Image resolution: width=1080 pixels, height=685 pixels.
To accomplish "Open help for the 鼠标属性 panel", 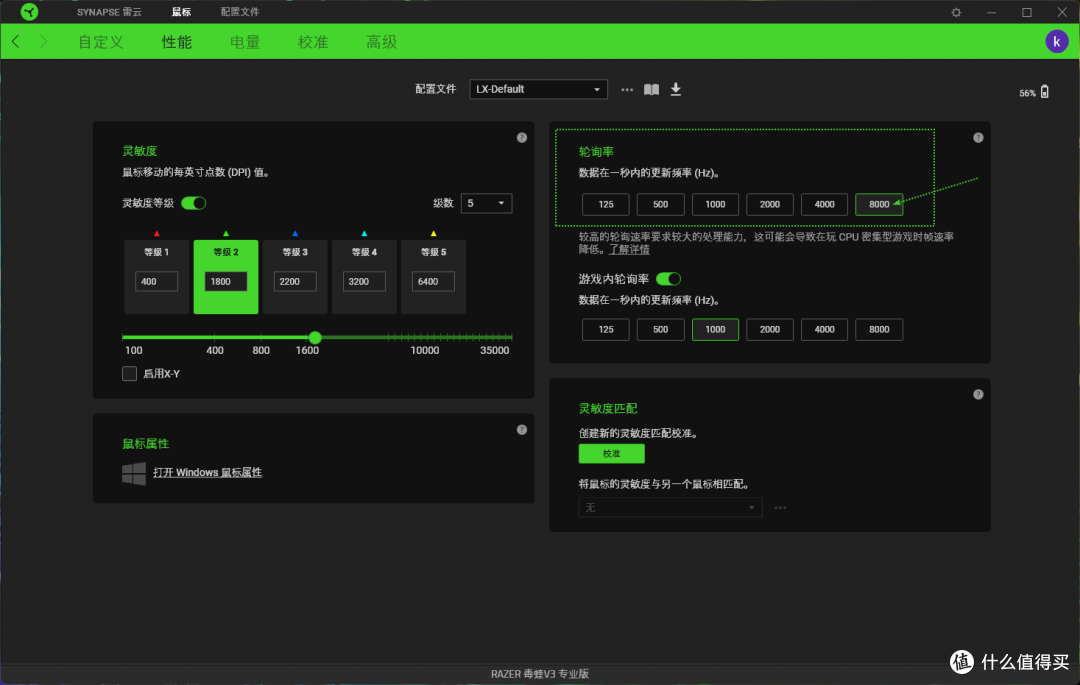I will click(521, 430).
